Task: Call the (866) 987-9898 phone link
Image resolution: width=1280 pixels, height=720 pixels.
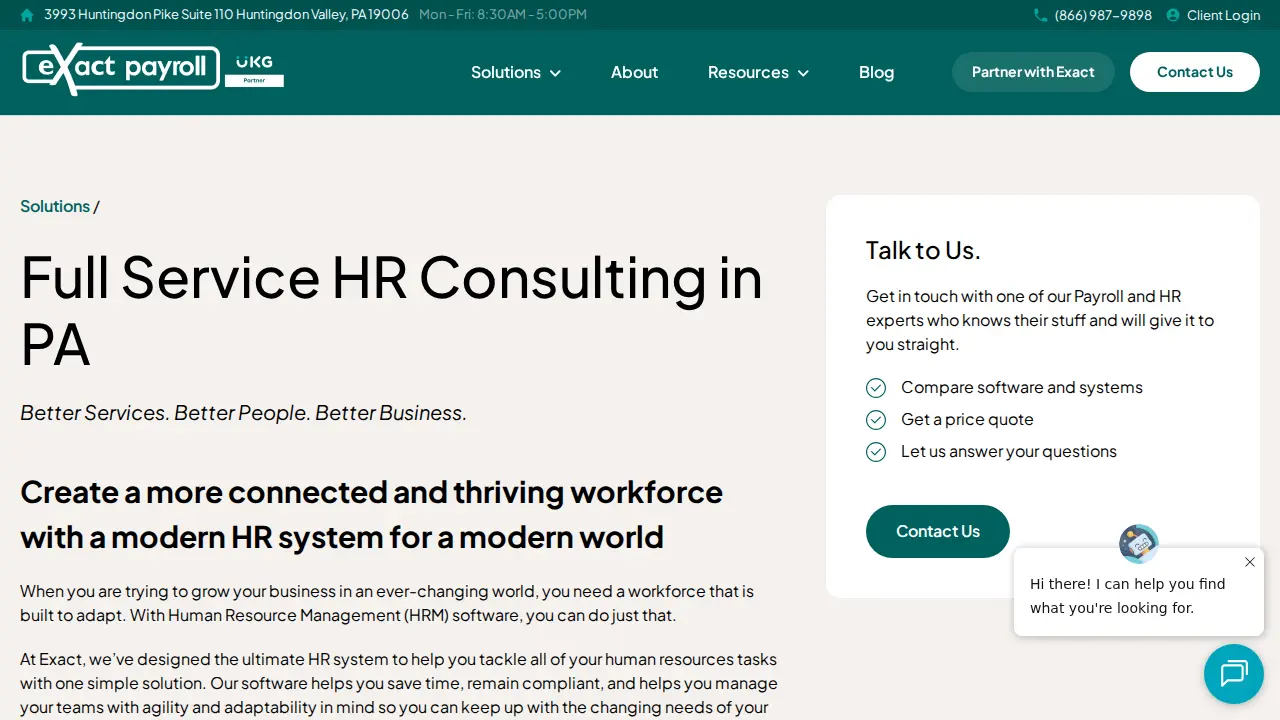Action: tap(1103, 15)
